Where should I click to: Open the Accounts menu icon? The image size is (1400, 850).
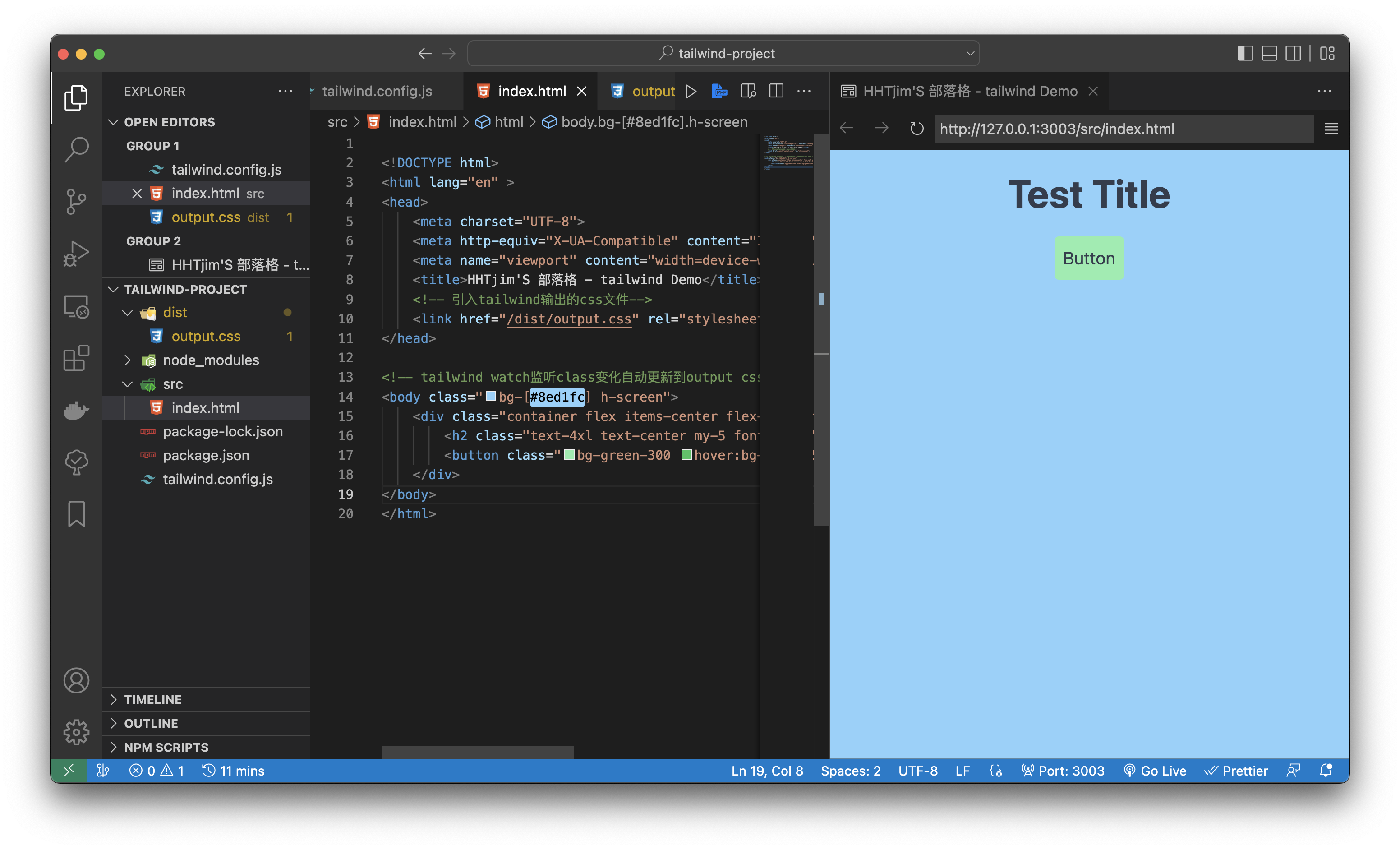[x=76, y=680]
